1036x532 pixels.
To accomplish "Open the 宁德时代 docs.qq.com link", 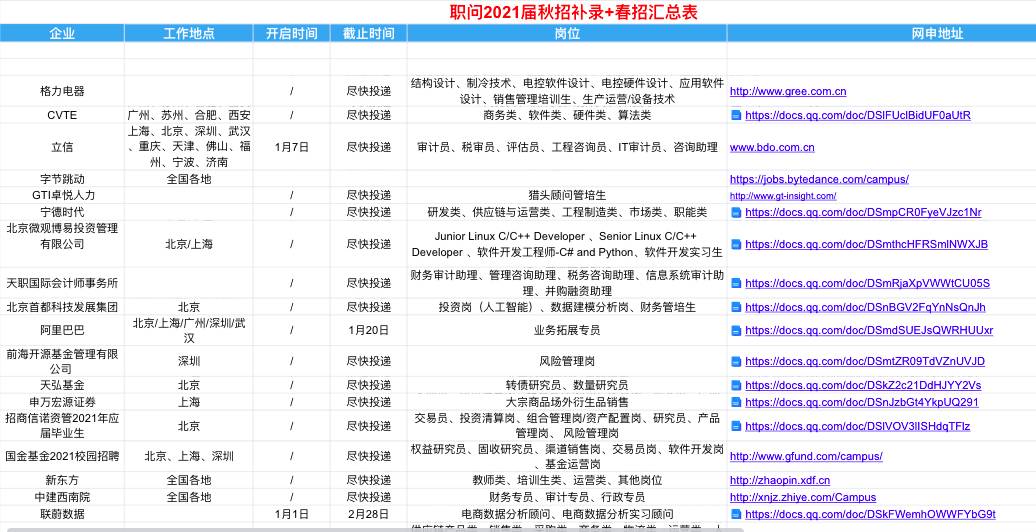I will (x=863, y=212).
